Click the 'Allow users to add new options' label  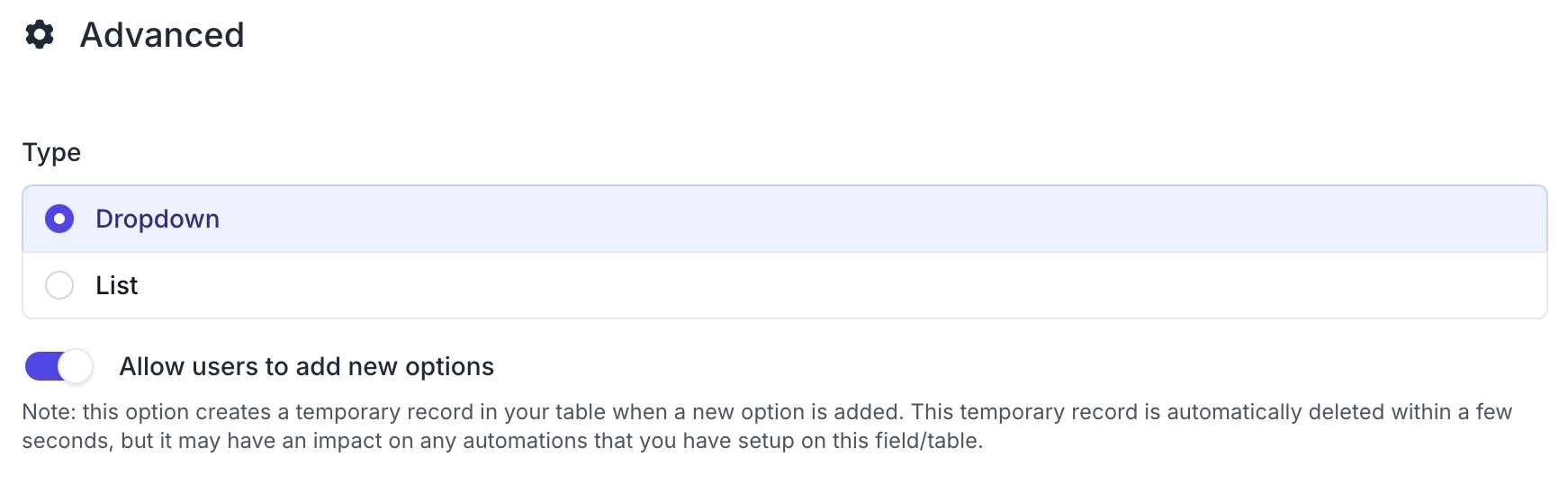307,366
